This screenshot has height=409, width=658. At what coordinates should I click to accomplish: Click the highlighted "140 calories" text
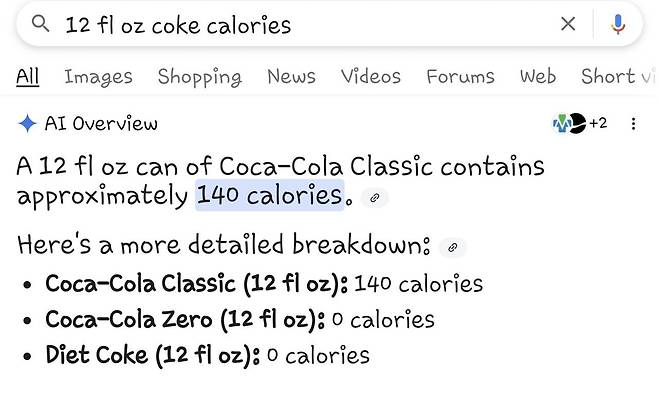pyautogui.click(x=269, y=195)
